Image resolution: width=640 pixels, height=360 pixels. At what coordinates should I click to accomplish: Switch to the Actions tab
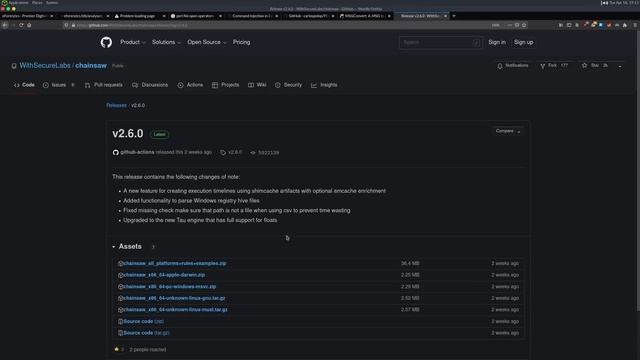(190, 85)
